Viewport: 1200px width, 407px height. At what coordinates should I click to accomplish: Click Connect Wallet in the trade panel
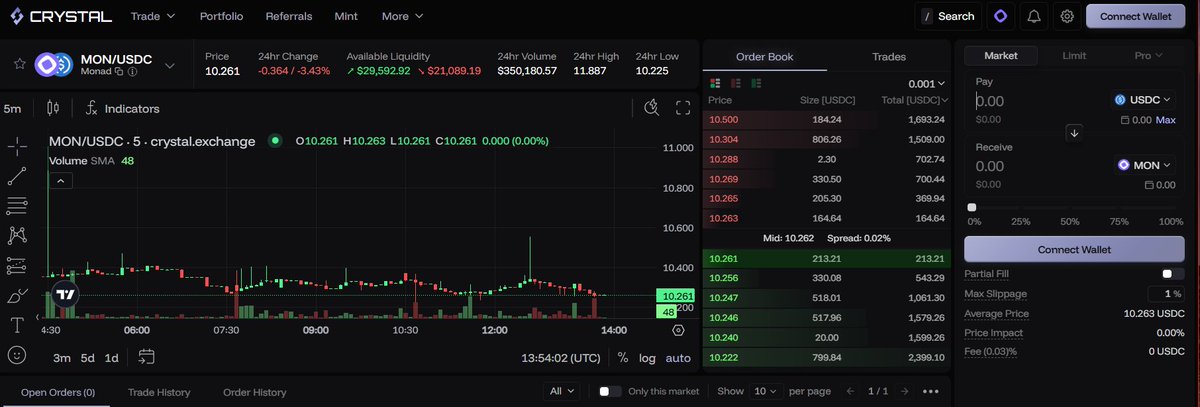pyautogui.click(x=1074, y=249)
